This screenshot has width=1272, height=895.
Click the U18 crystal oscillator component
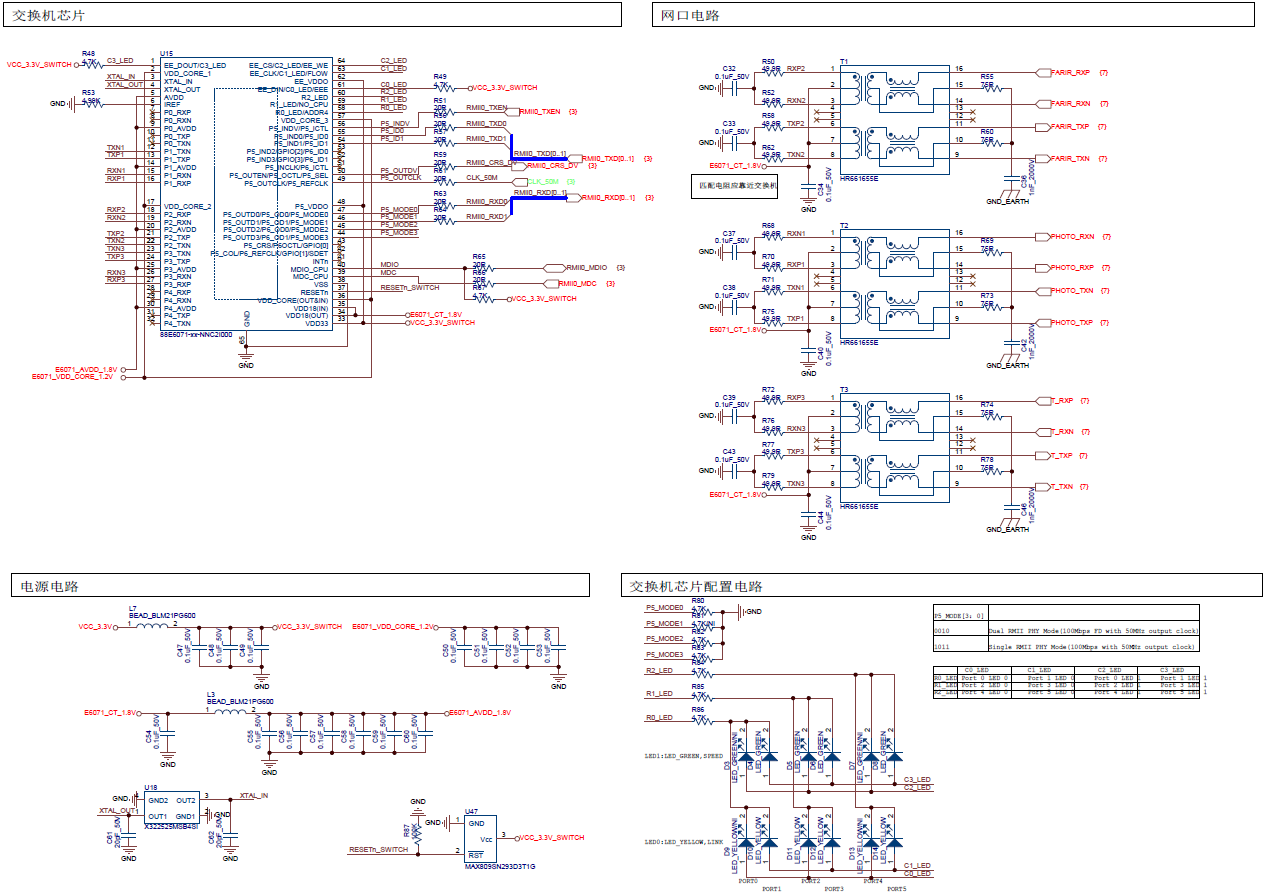point(171,807)
